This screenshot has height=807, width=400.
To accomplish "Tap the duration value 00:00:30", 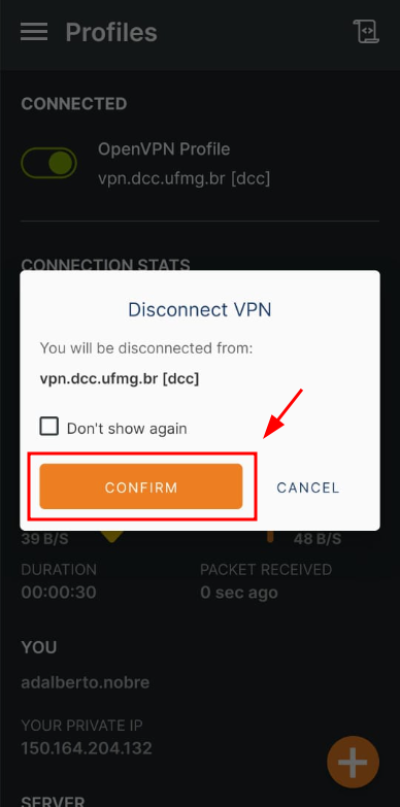I will click(59, 592).
